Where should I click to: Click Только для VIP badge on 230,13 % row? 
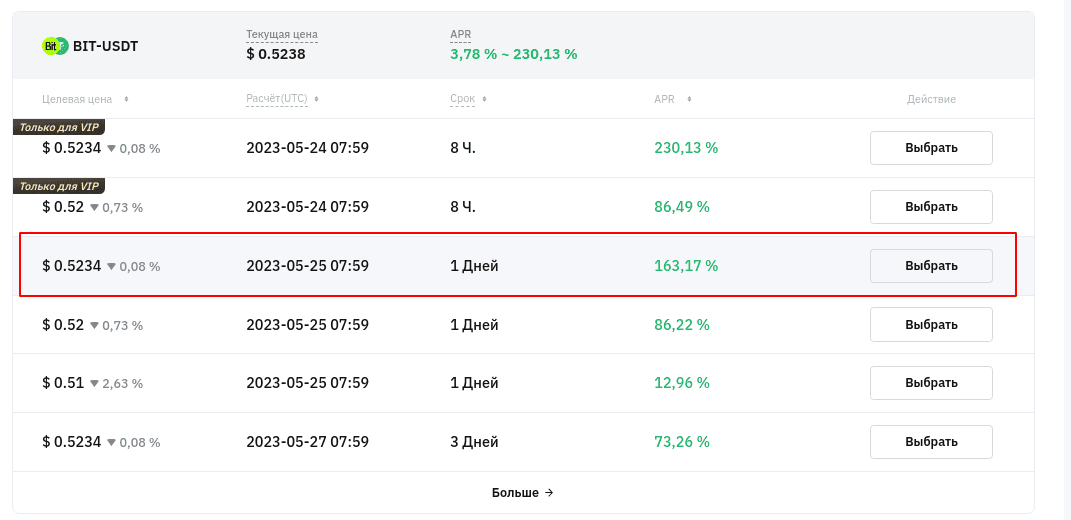59,126
